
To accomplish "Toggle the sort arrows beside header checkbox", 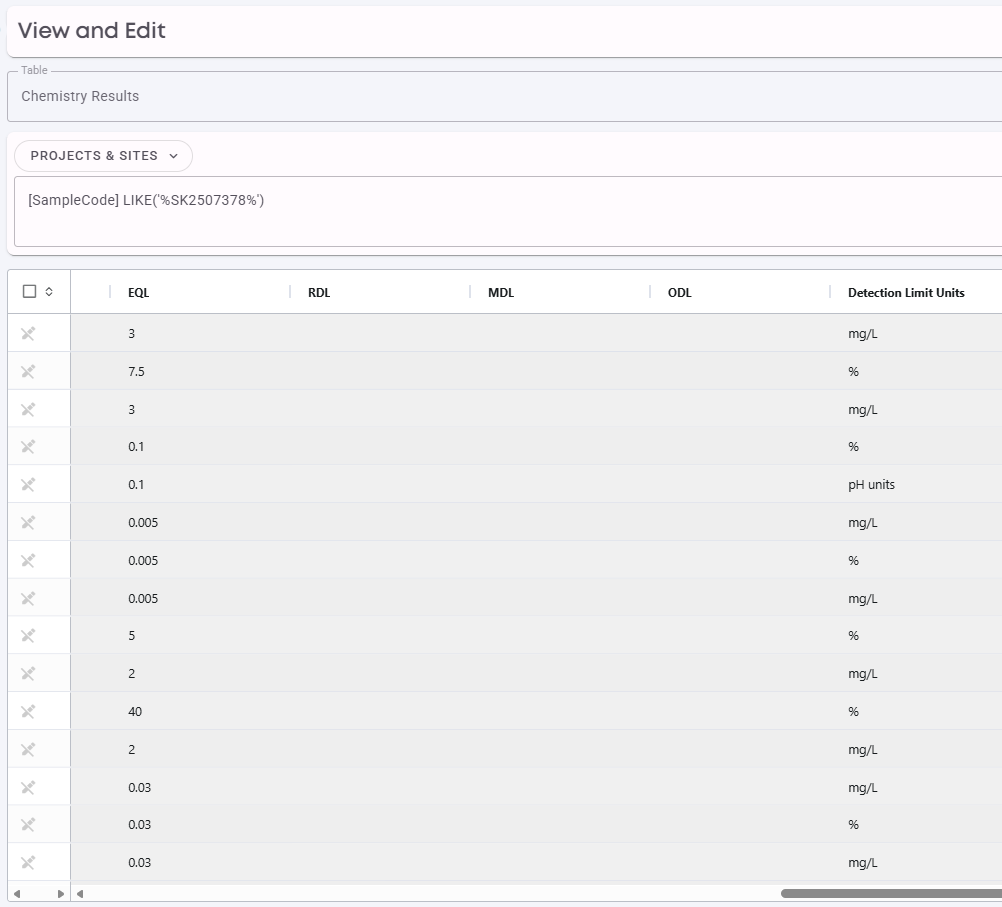I will pos(49,291).
